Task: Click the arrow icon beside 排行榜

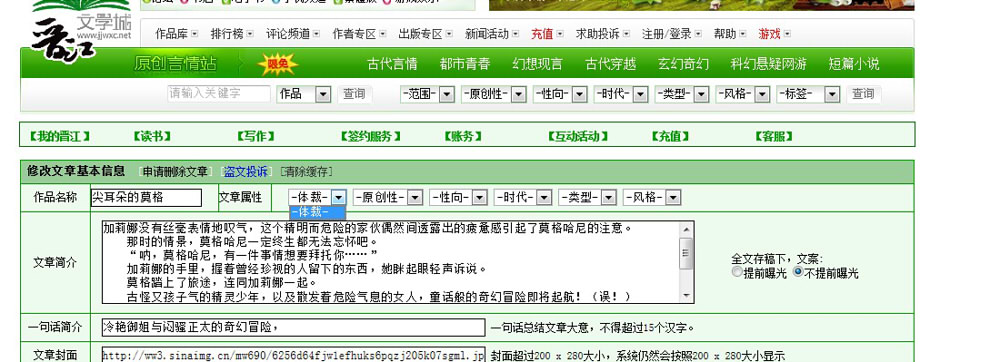Action: point(250,34)
